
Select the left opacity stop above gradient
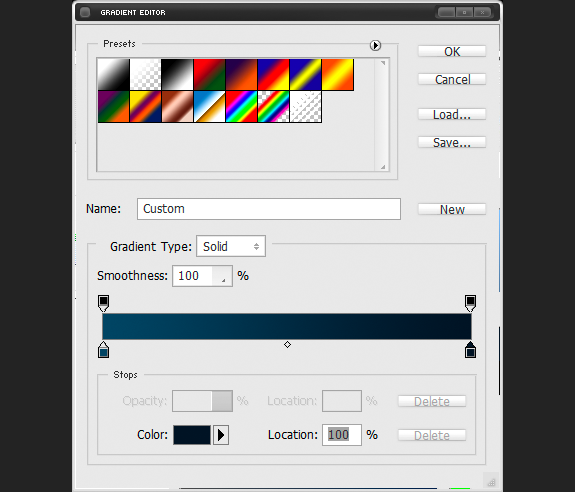tap(103, 303)
